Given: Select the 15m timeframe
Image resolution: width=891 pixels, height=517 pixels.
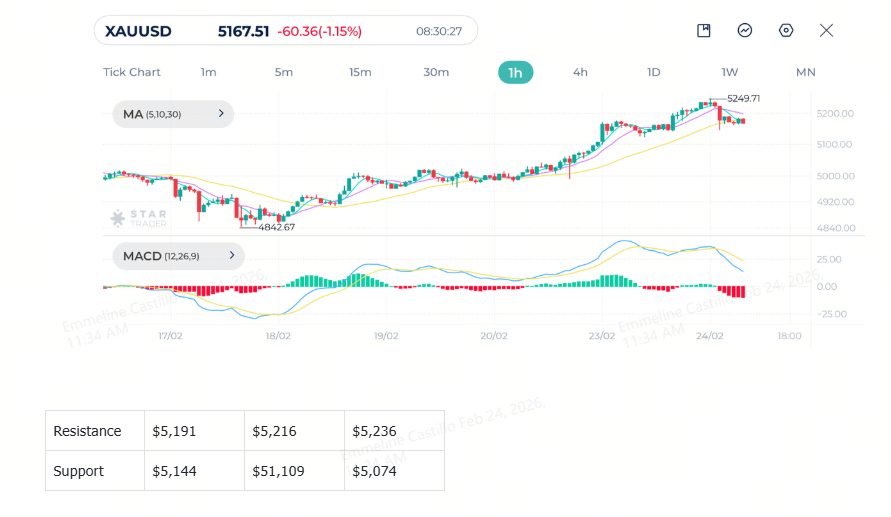Looking at the screenshot, I should 360,72.
